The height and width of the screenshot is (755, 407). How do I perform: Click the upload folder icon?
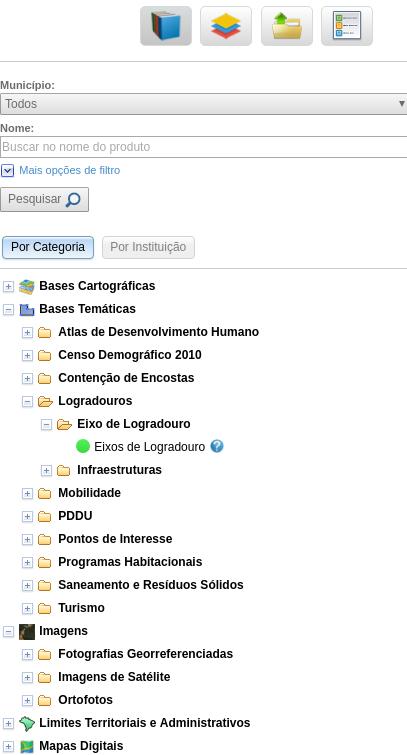coord(287,26)
